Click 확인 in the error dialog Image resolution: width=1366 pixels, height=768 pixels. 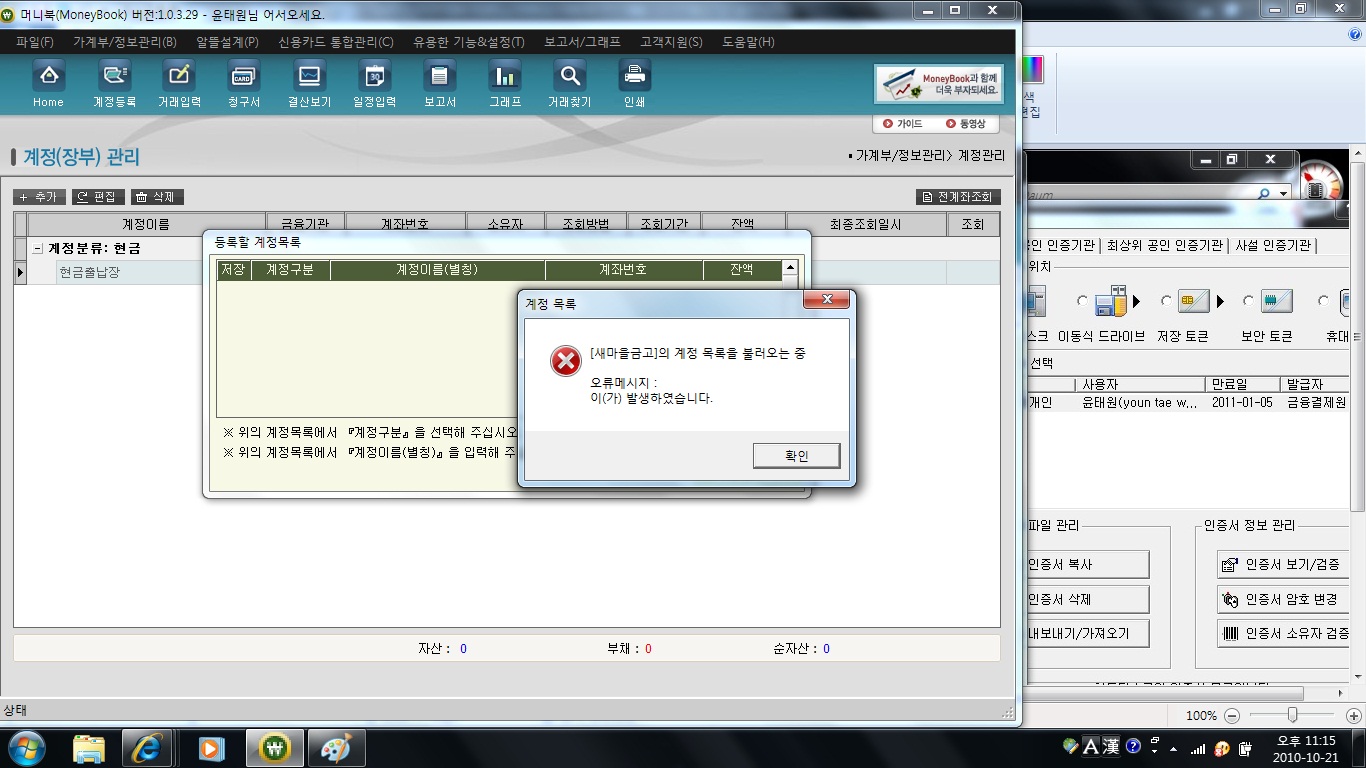[x=796, y=456]
